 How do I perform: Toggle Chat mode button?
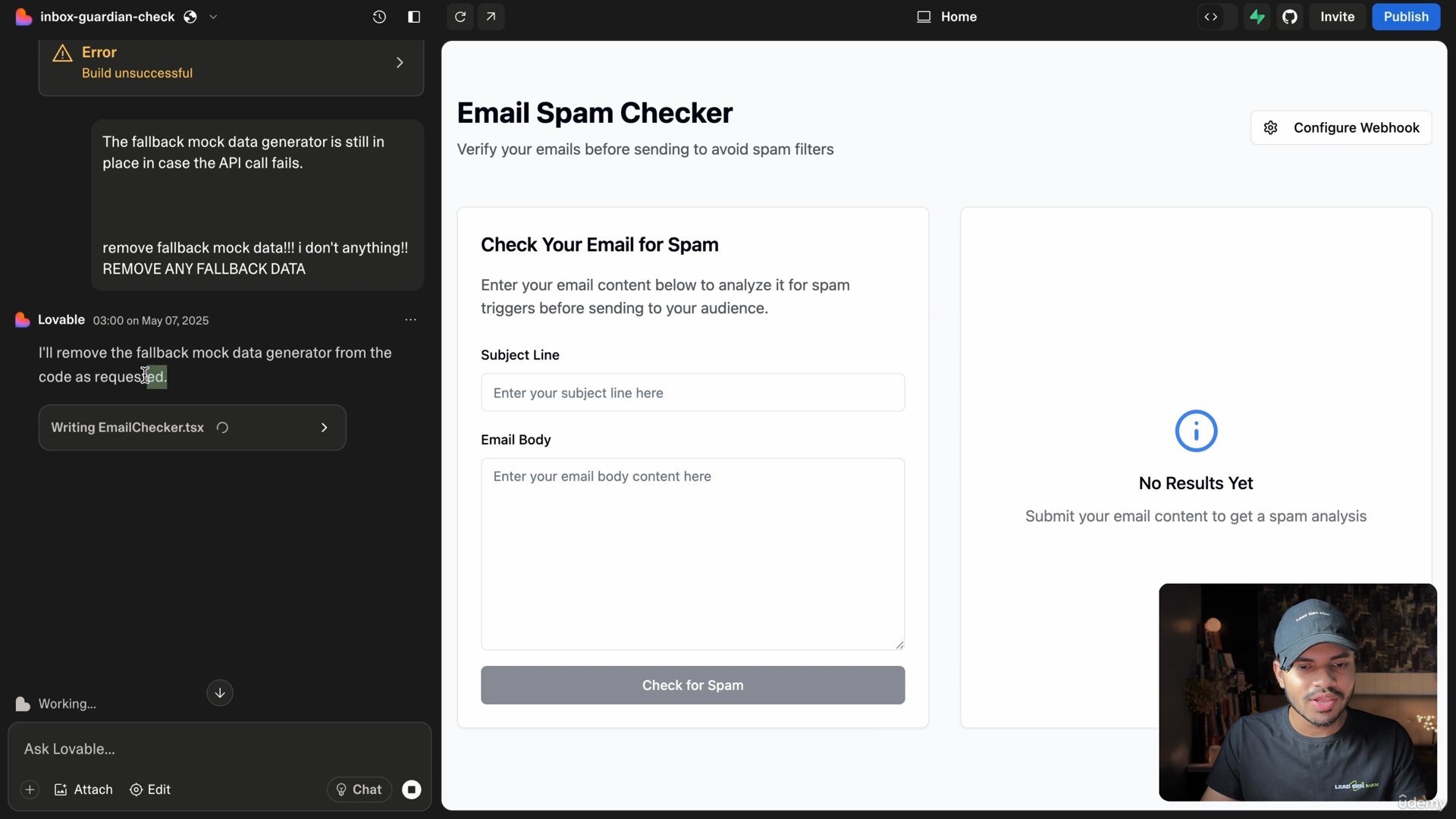[359, 789]
